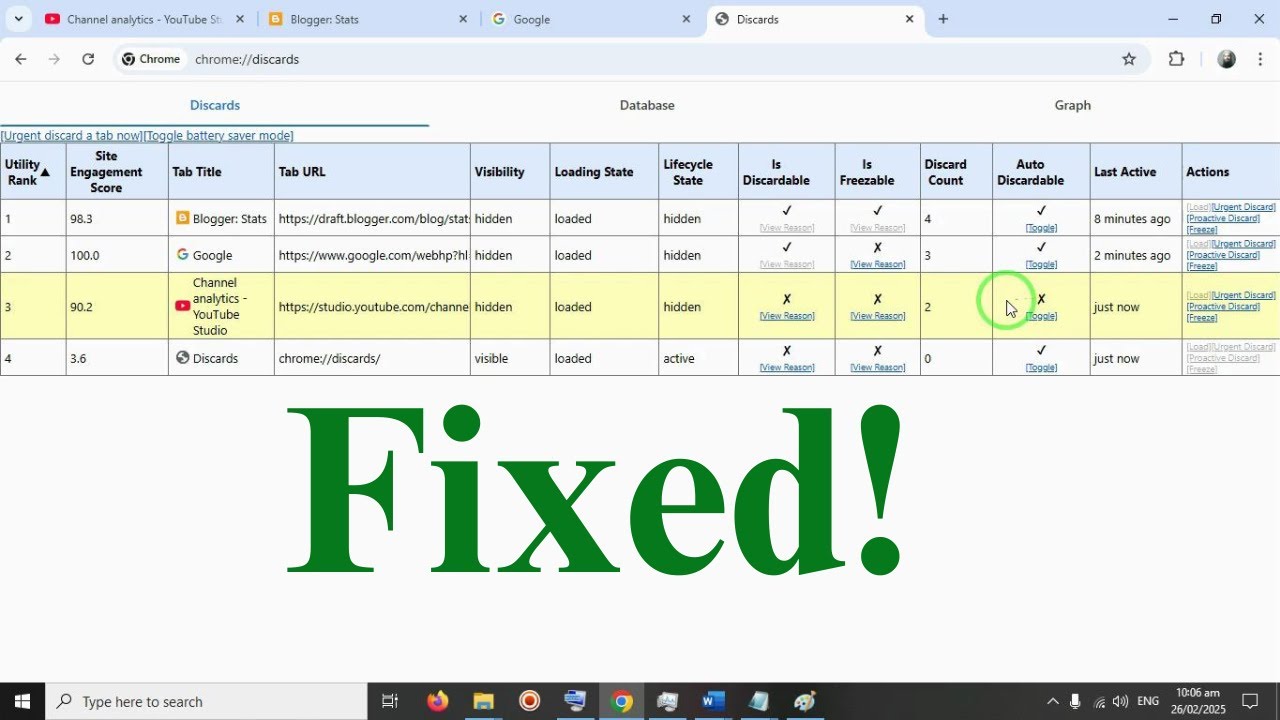The height and width of the screenshot is (720, 1280).
Task: Click Urgent discard a tab now link
Action: 72,136
